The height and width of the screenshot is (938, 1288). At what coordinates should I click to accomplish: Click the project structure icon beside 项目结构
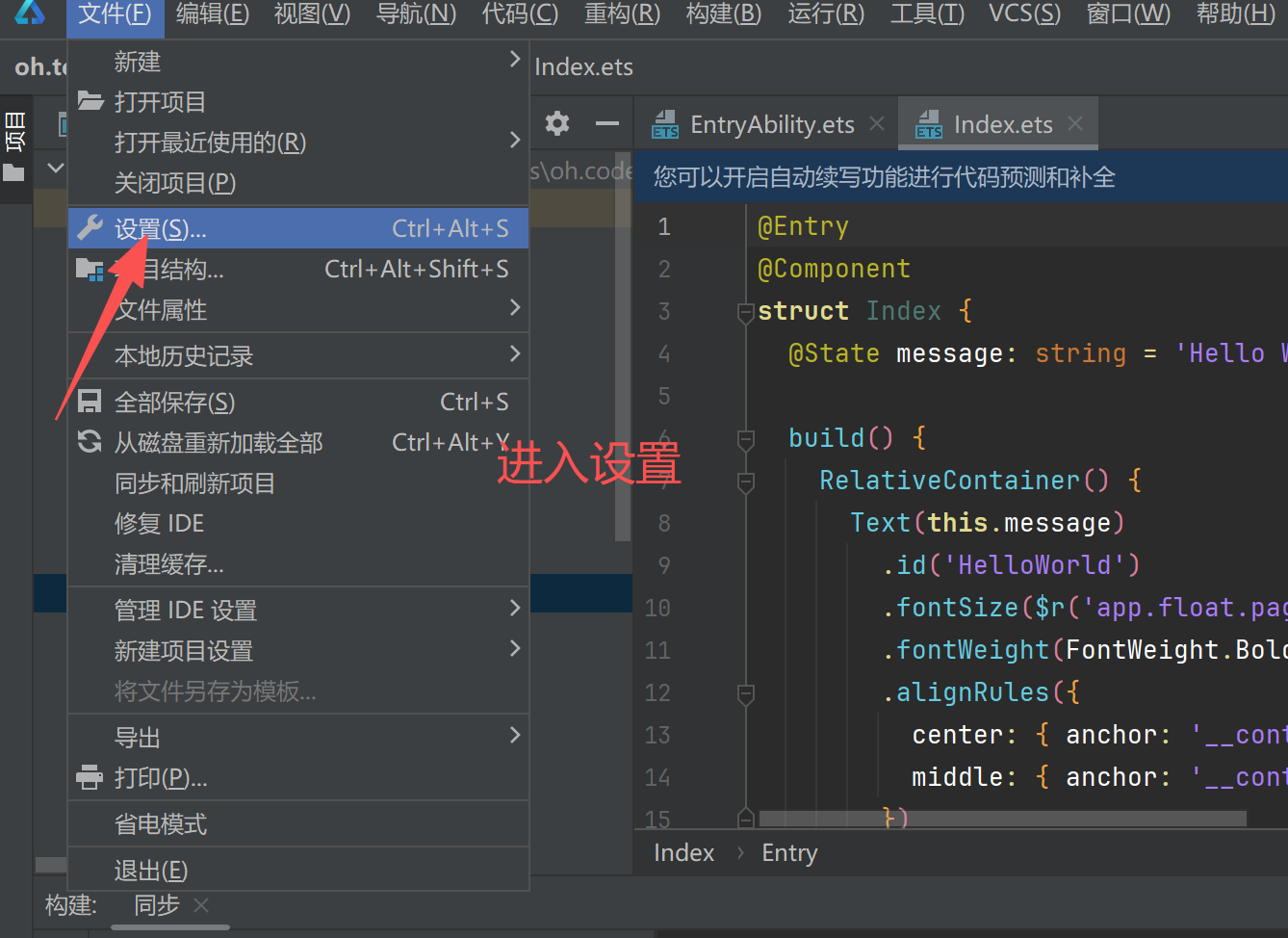(89, 270)
